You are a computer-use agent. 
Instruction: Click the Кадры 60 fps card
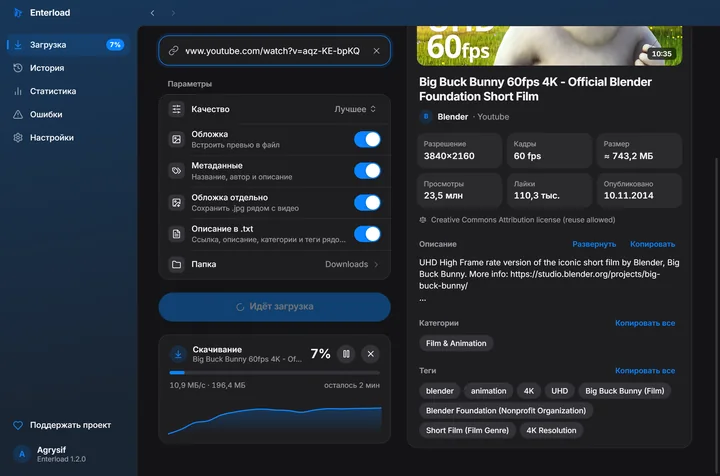point(549,151)
